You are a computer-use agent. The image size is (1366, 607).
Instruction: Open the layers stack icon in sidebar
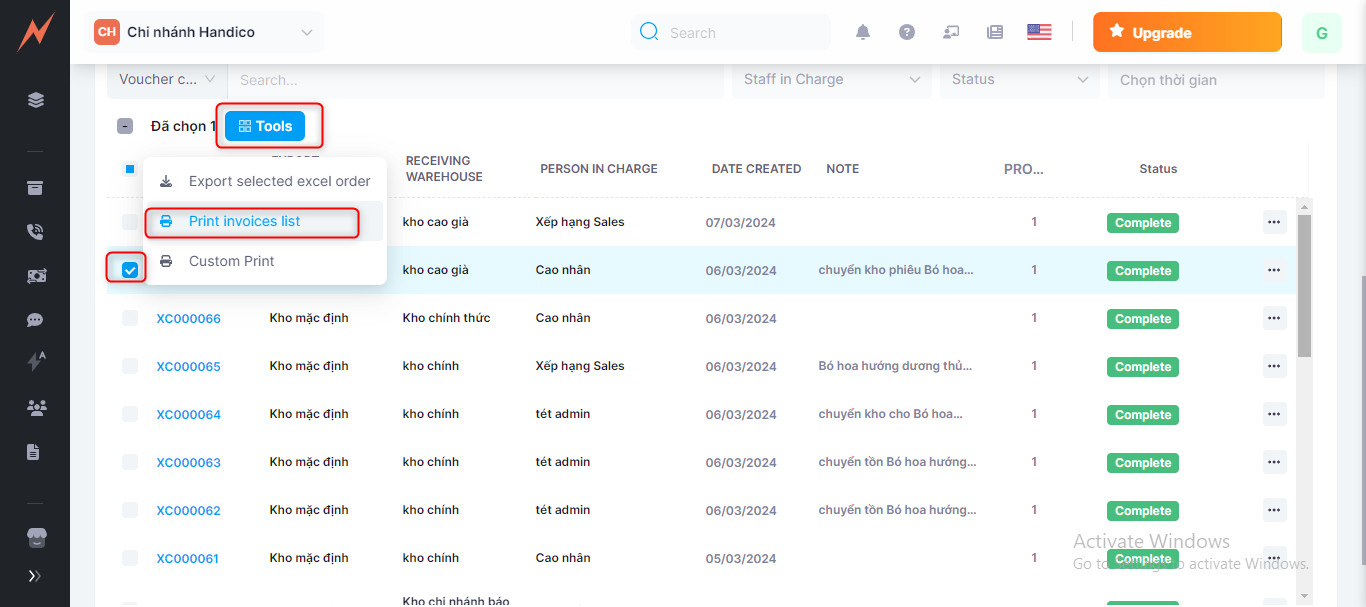pos(36,100)
